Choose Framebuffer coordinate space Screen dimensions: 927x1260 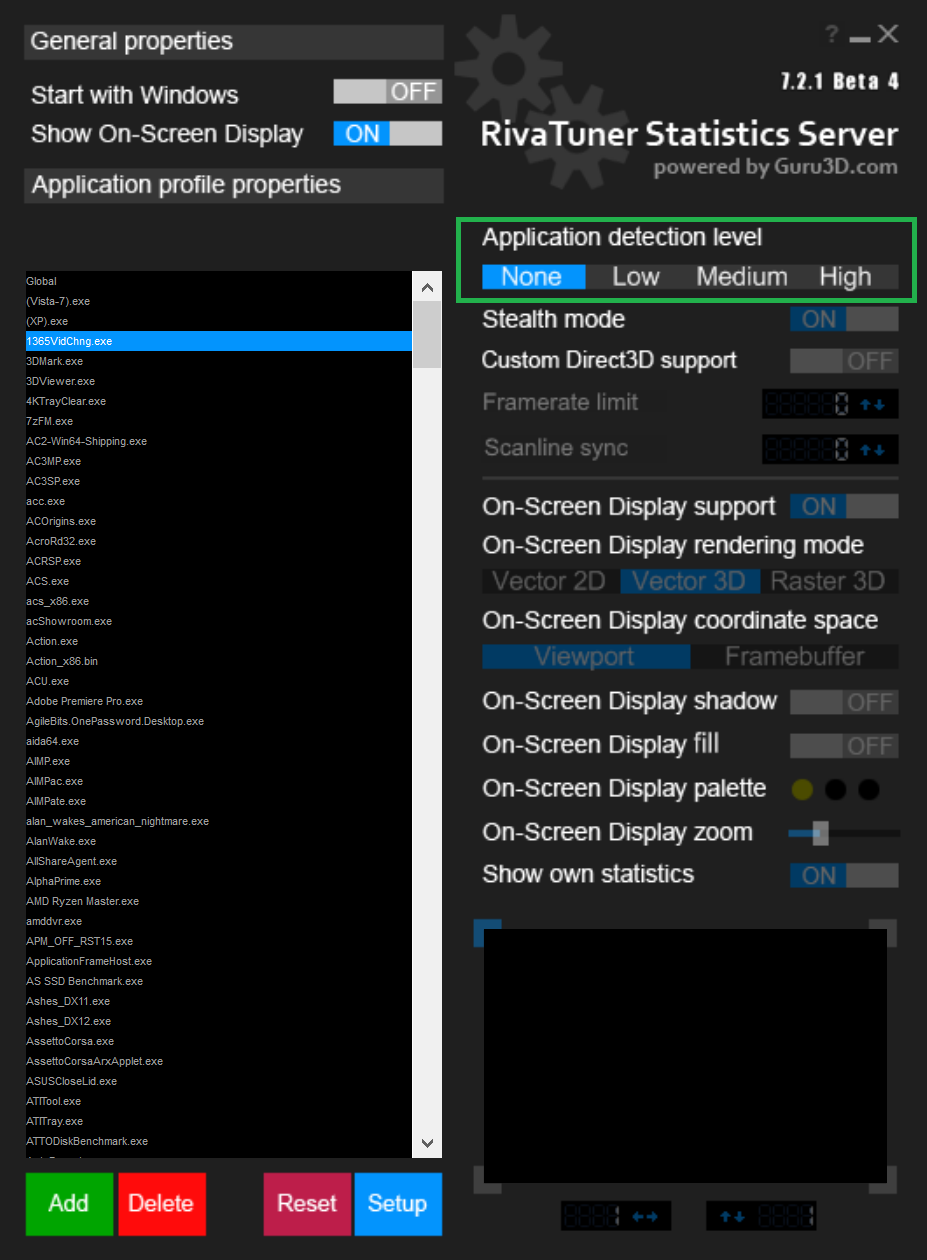click(795, 657)
